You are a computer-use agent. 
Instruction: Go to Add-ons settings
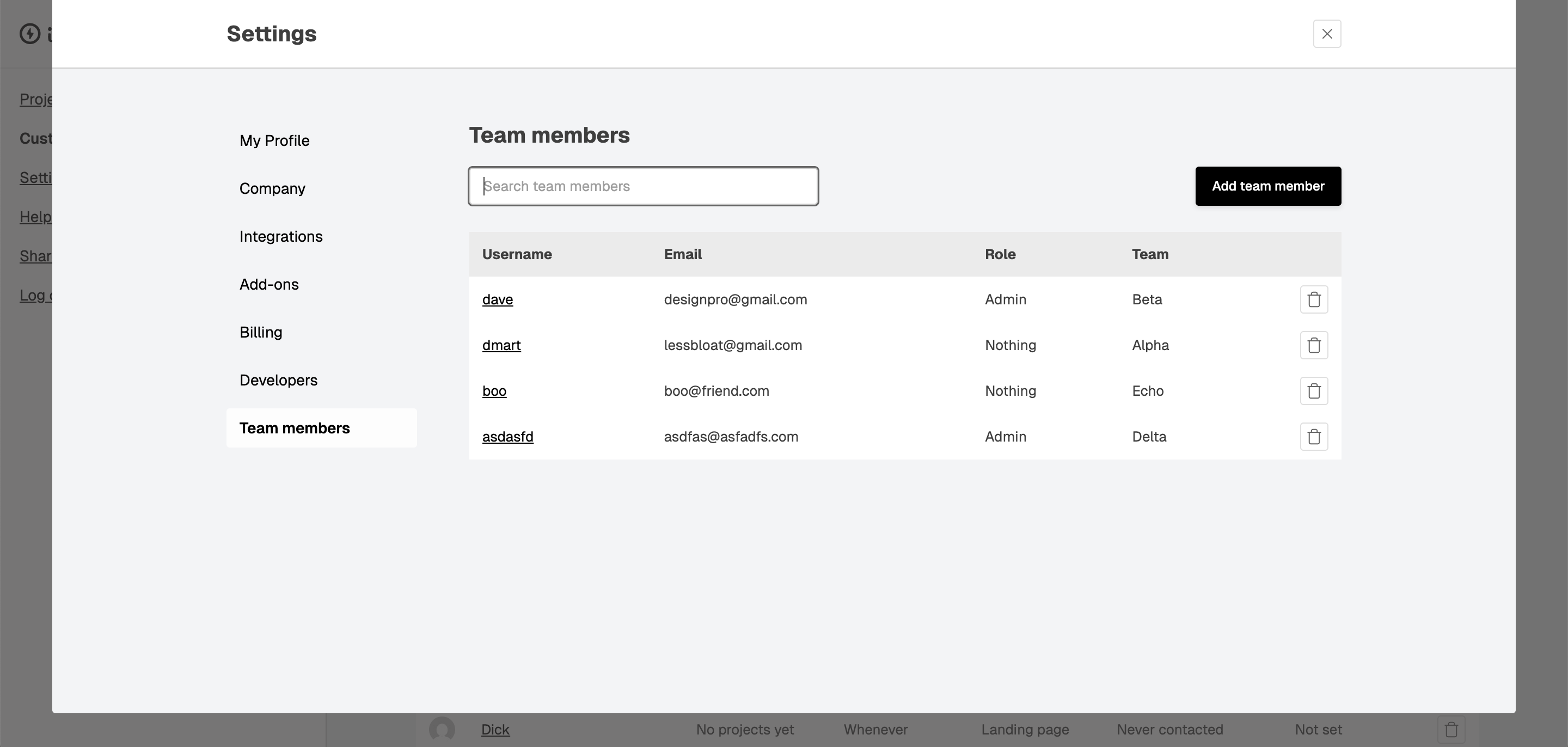pos(269,284)
